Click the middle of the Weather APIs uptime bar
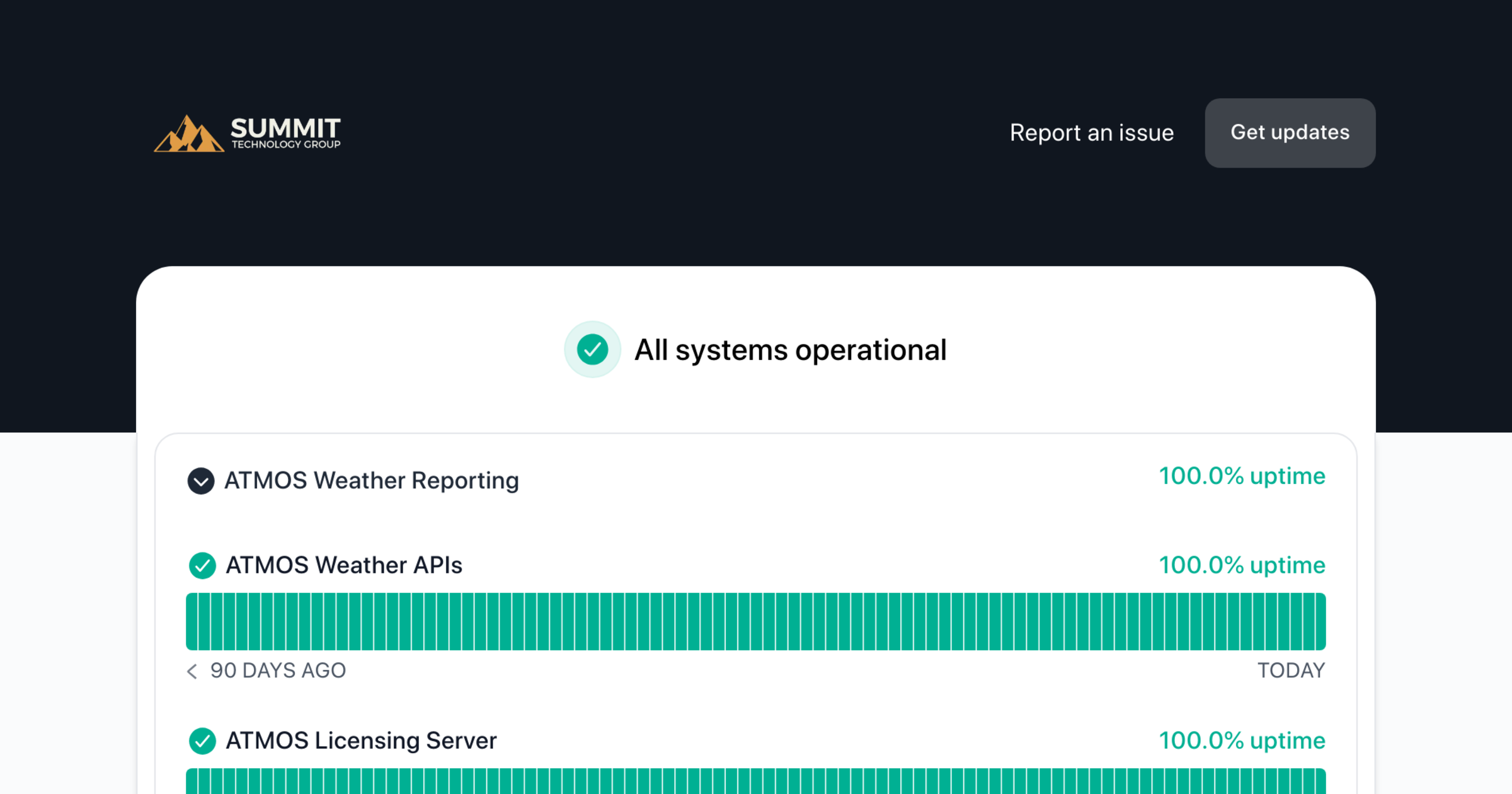The height and width of the screenshot is (794, 1512). [x=756, y=621]
